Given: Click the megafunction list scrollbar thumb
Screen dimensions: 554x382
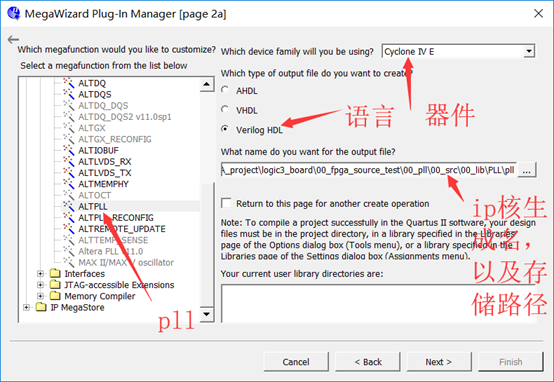Looking at the screenshot, I should point(207,244).
